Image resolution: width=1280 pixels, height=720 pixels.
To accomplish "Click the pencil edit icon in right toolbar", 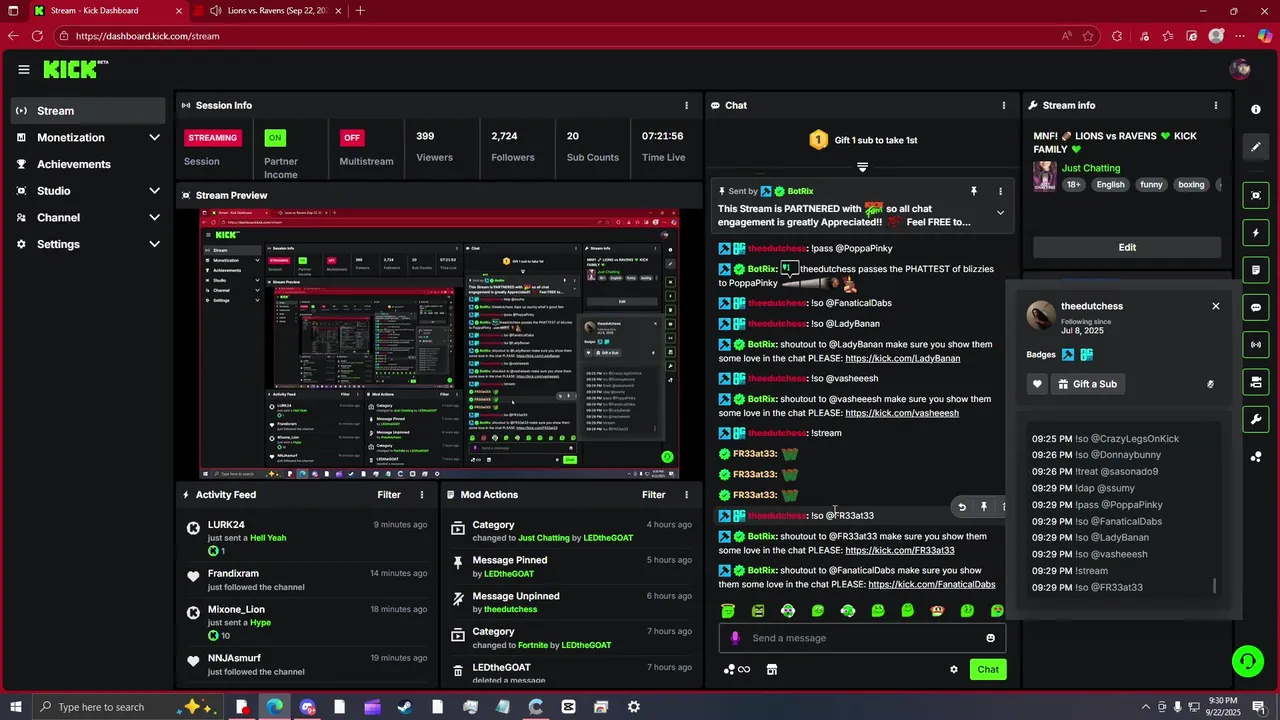I will 1256,147.
